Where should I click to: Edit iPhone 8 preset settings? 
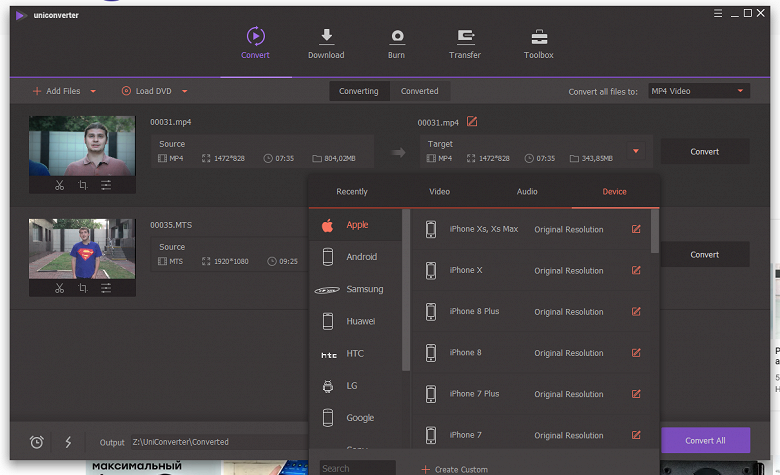tap(636, 353)
